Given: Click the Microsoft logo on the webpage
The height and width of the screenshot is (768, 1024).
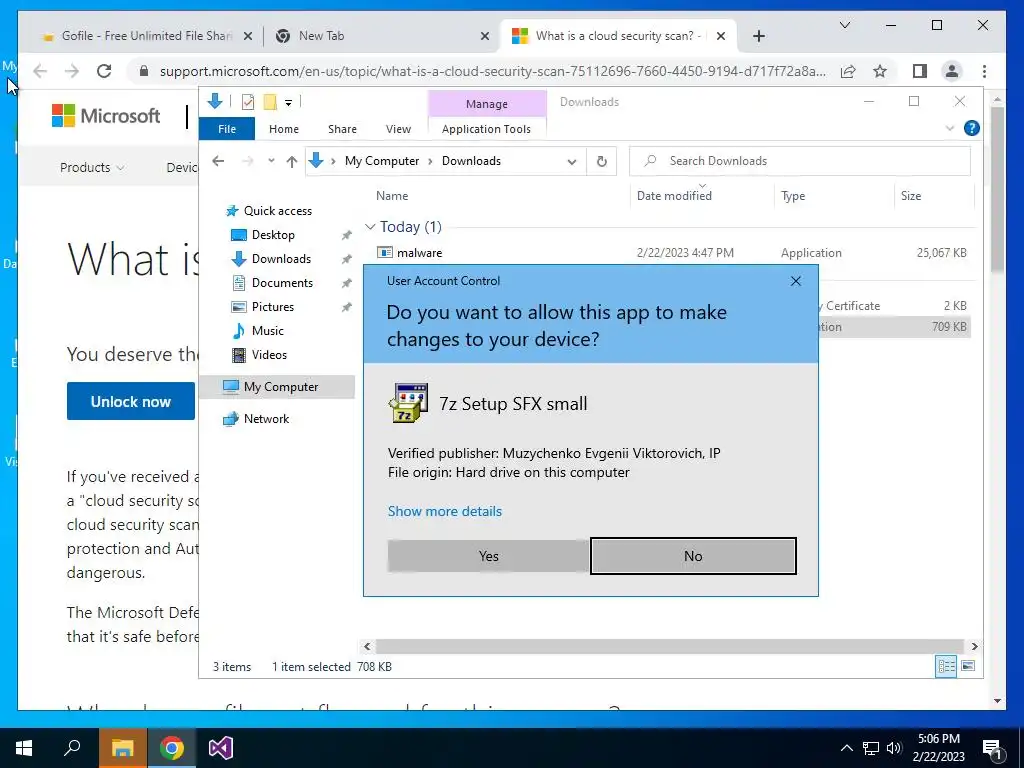Looking at the screenshot, I should pos(106,116).
